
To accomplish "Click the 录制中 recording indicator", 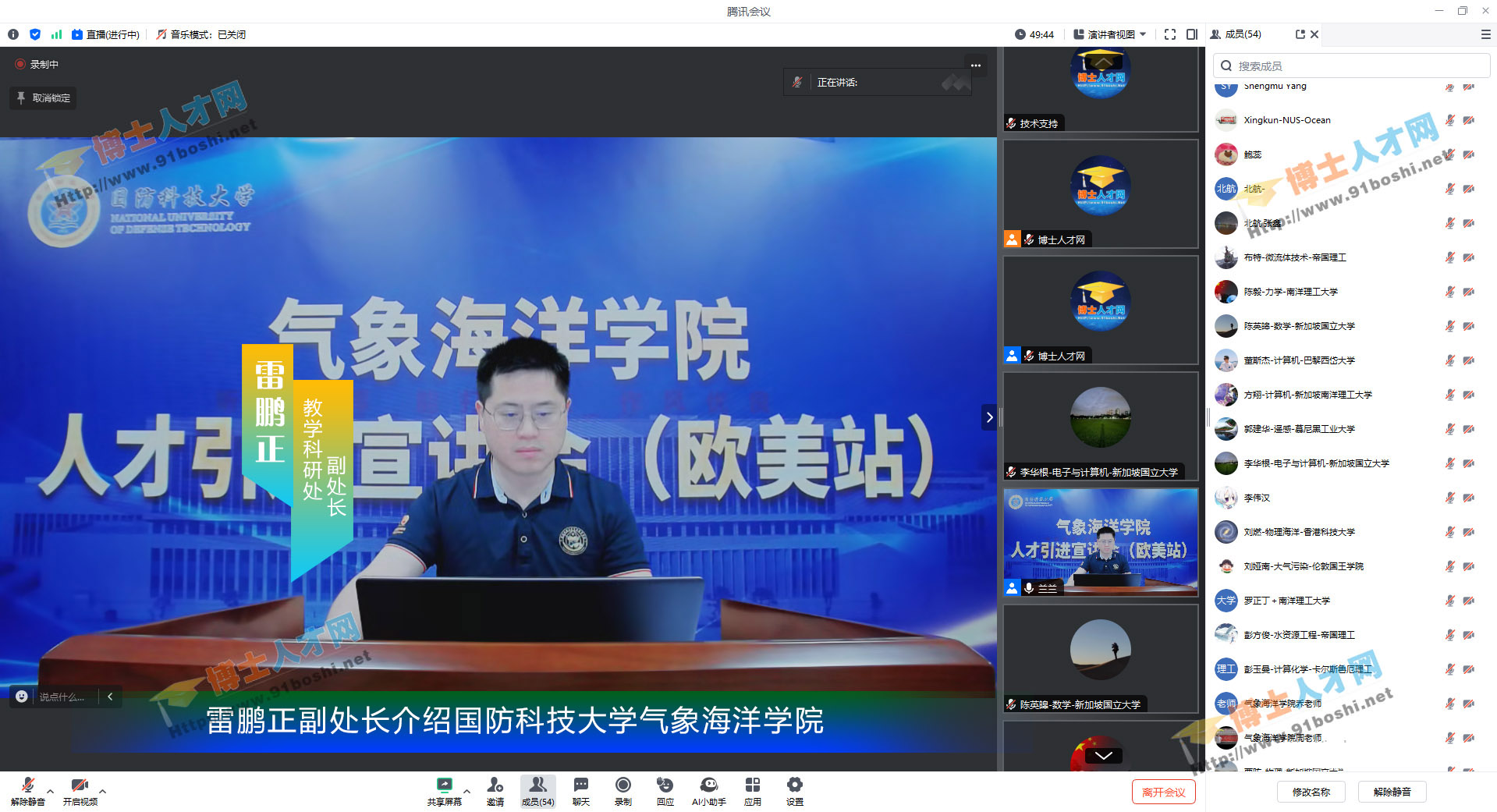I will coord(37,65).
